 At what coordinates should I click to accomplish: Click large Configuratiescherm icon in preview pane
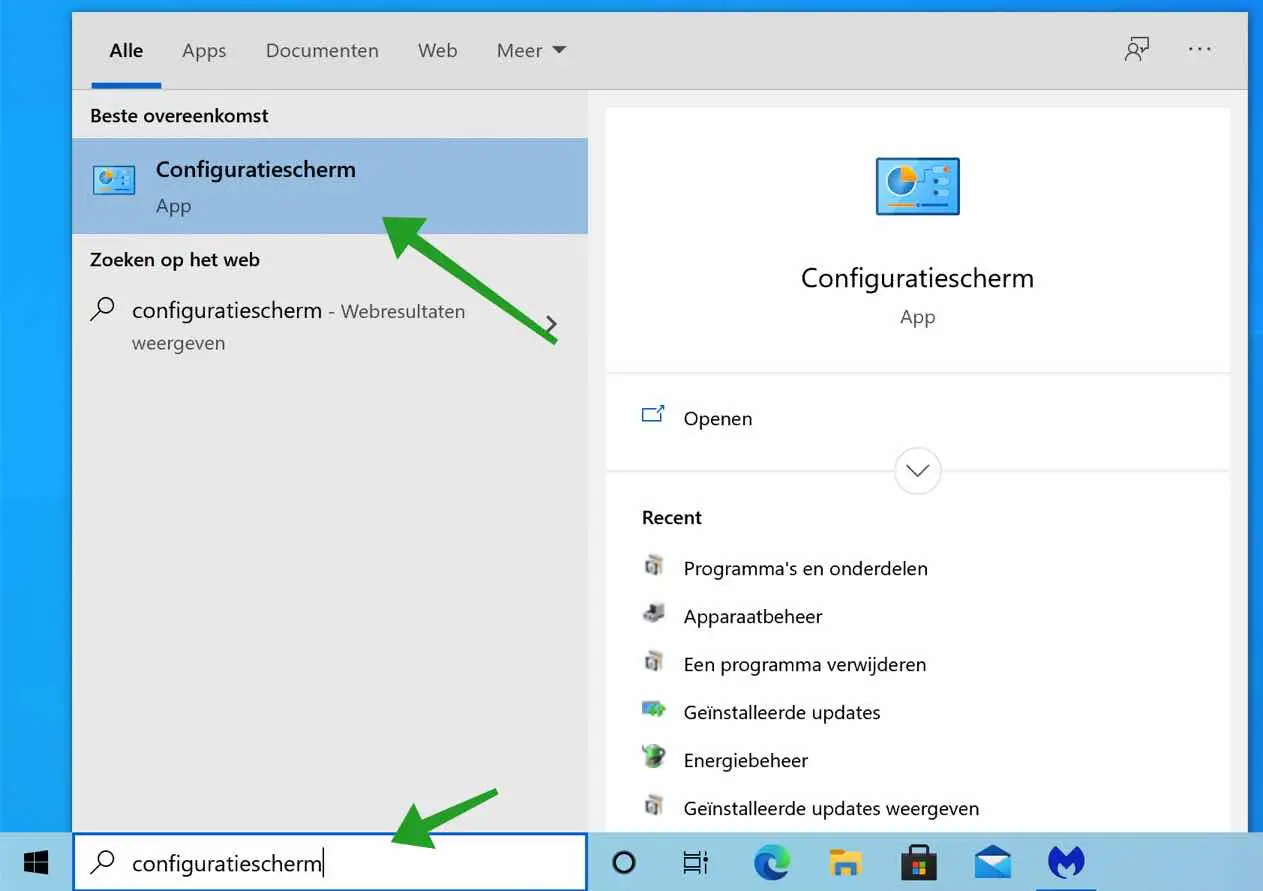click(x=917, y=186)
